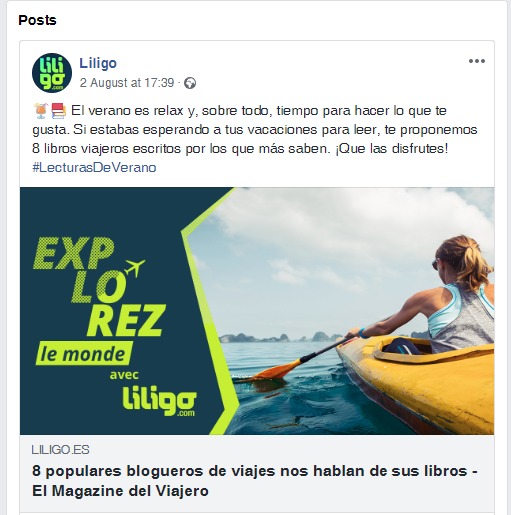
Task: Click the Public globe privacy icon
Action: (x=190, y=83)
